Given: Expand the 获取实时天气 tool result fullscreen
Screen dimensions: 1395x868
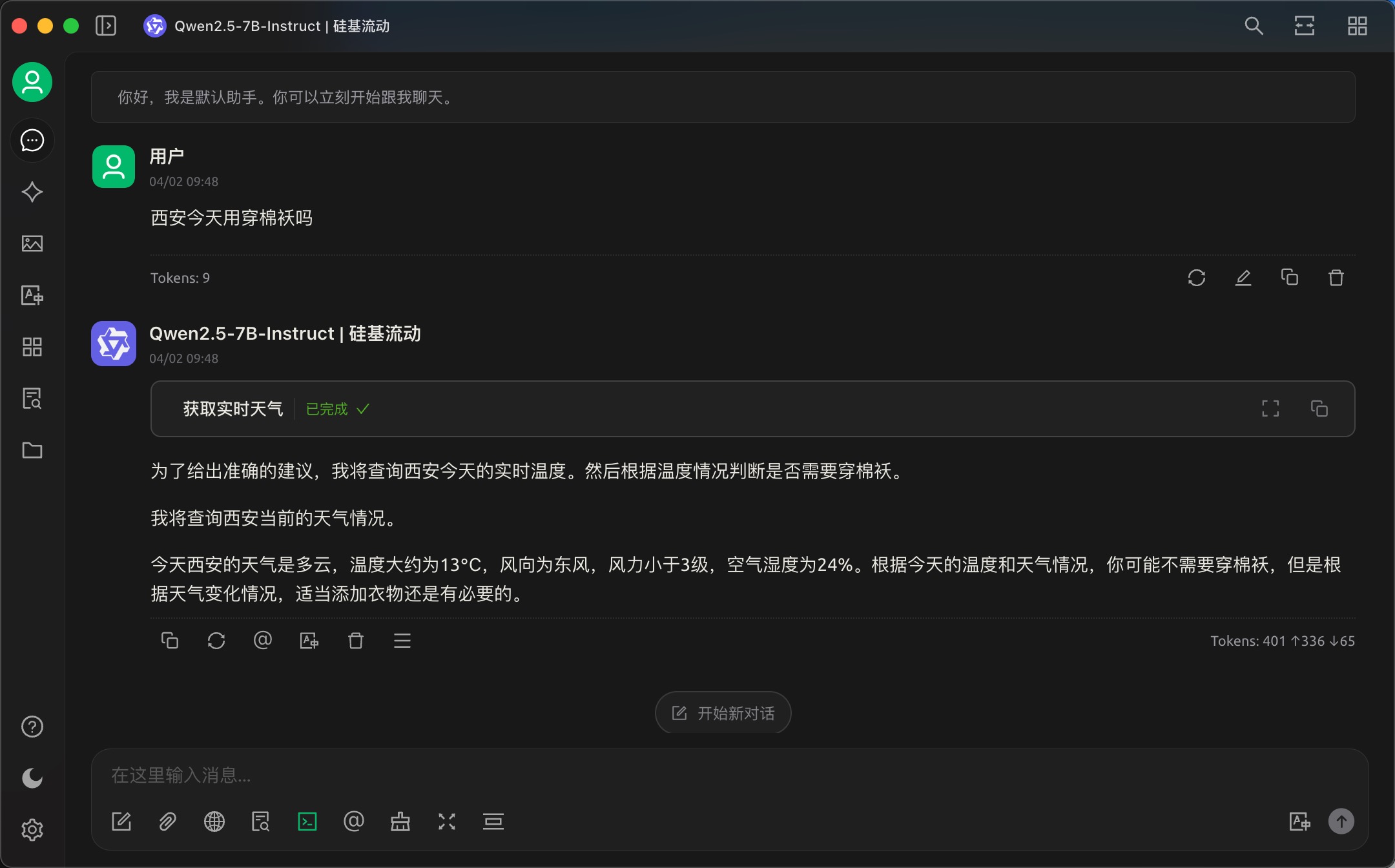Looking at the screenshot, I should (1270, 409).
